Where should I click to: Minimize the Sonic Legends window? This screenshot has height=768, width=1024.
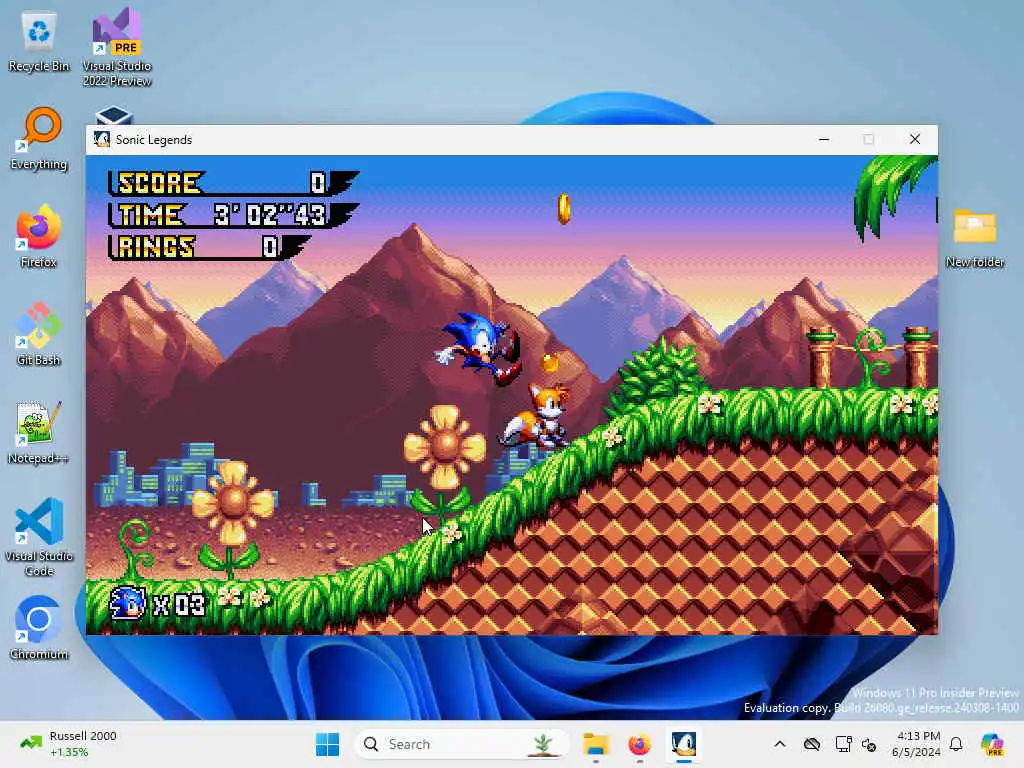pos(824,139)
